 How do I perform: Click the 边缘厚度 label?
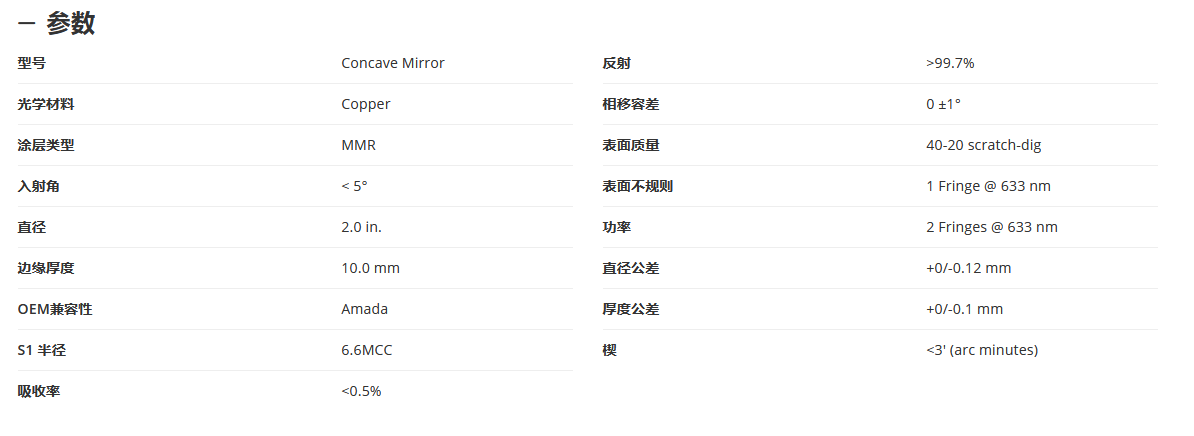46,269
